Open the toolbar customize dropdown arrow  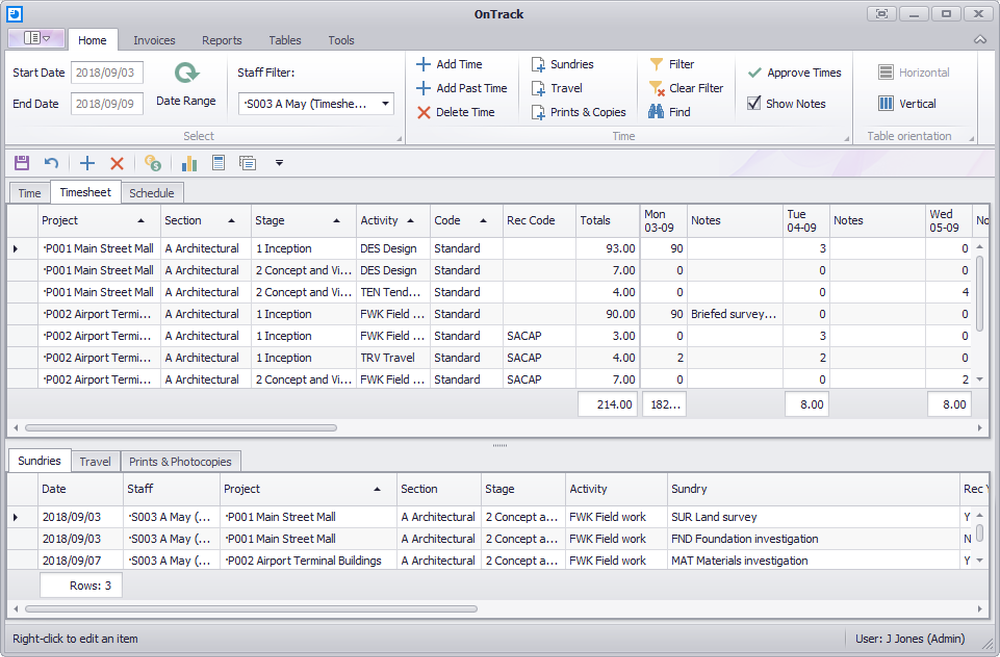point(279,163)
